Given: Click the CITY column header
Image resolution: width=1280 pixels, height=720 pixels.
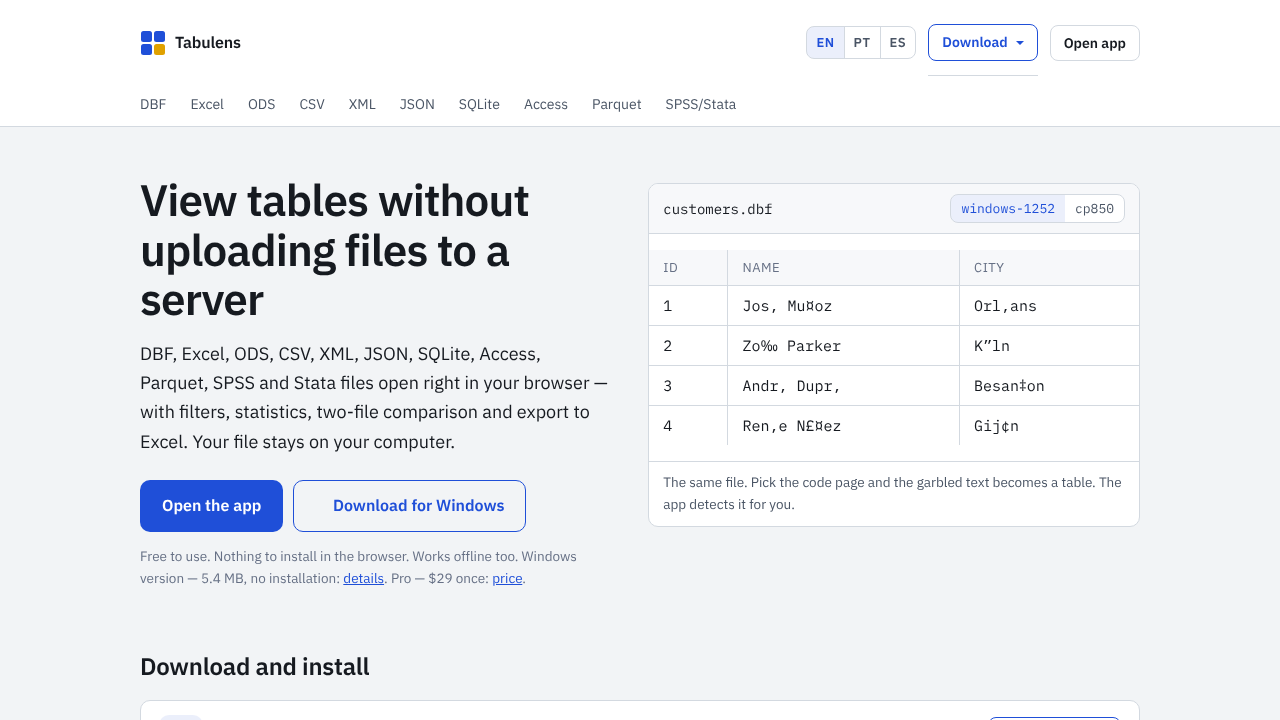Looking at the screenshot, I should click(x=1049, y=268).
